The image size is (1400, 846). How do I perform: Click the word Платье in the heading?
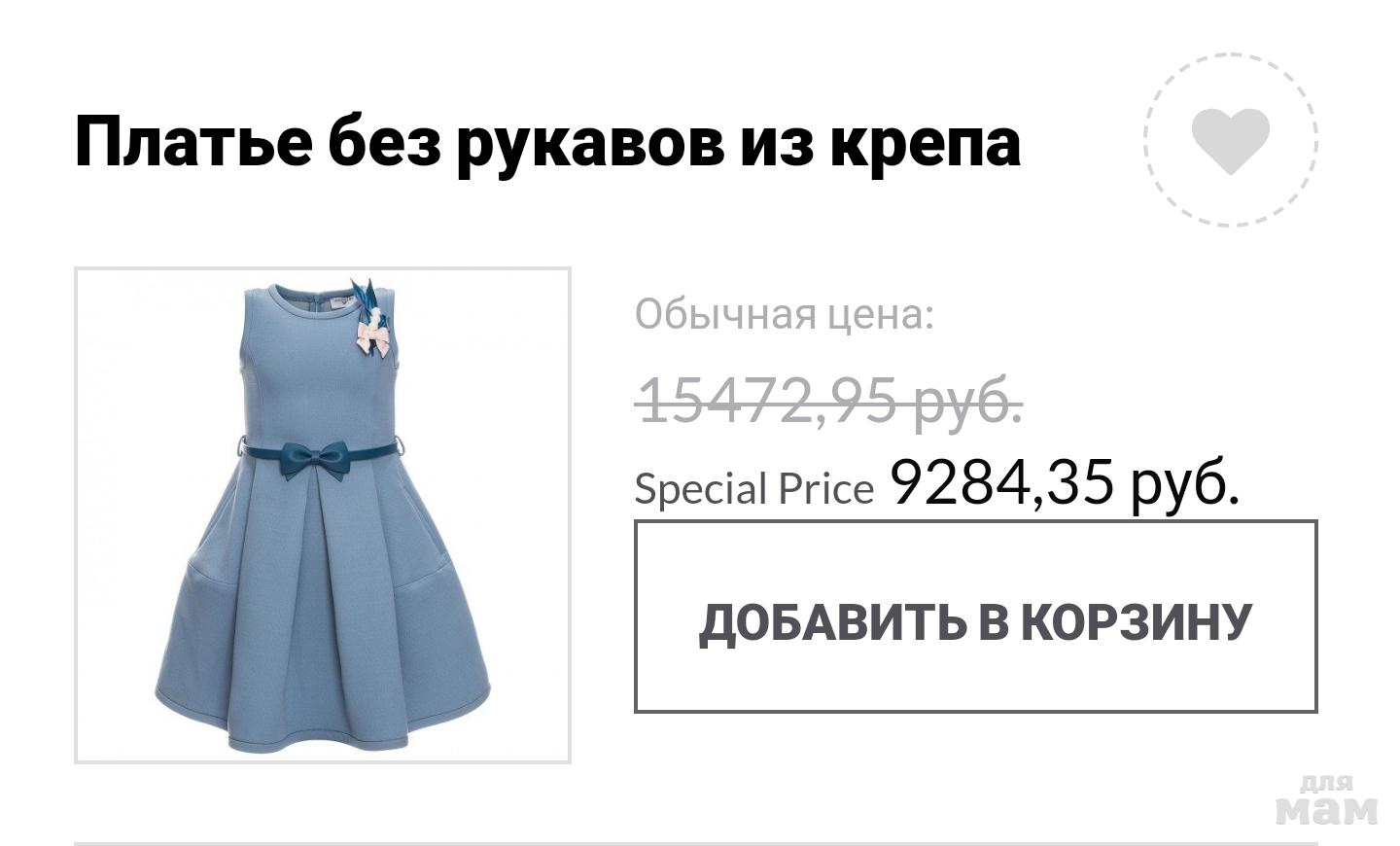pos(193,142)
